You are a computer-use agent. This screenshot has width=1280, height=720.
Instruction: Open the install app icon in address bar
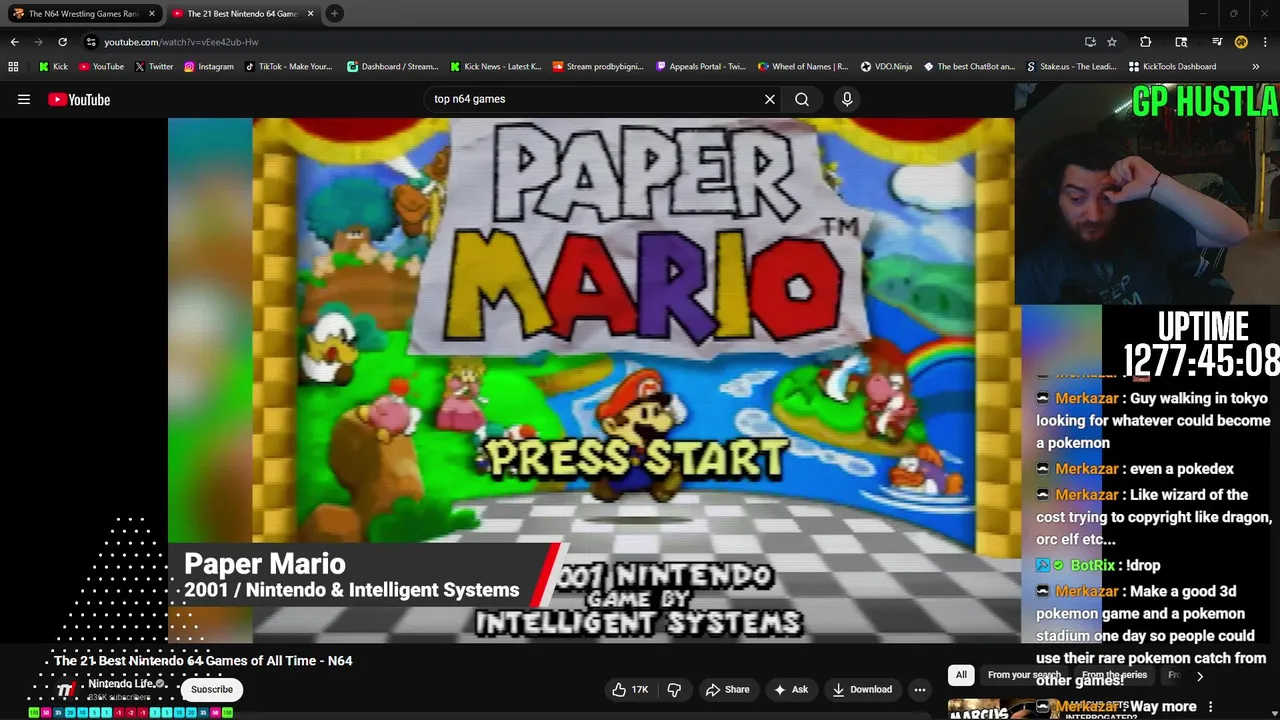(x=1090, y=42)
